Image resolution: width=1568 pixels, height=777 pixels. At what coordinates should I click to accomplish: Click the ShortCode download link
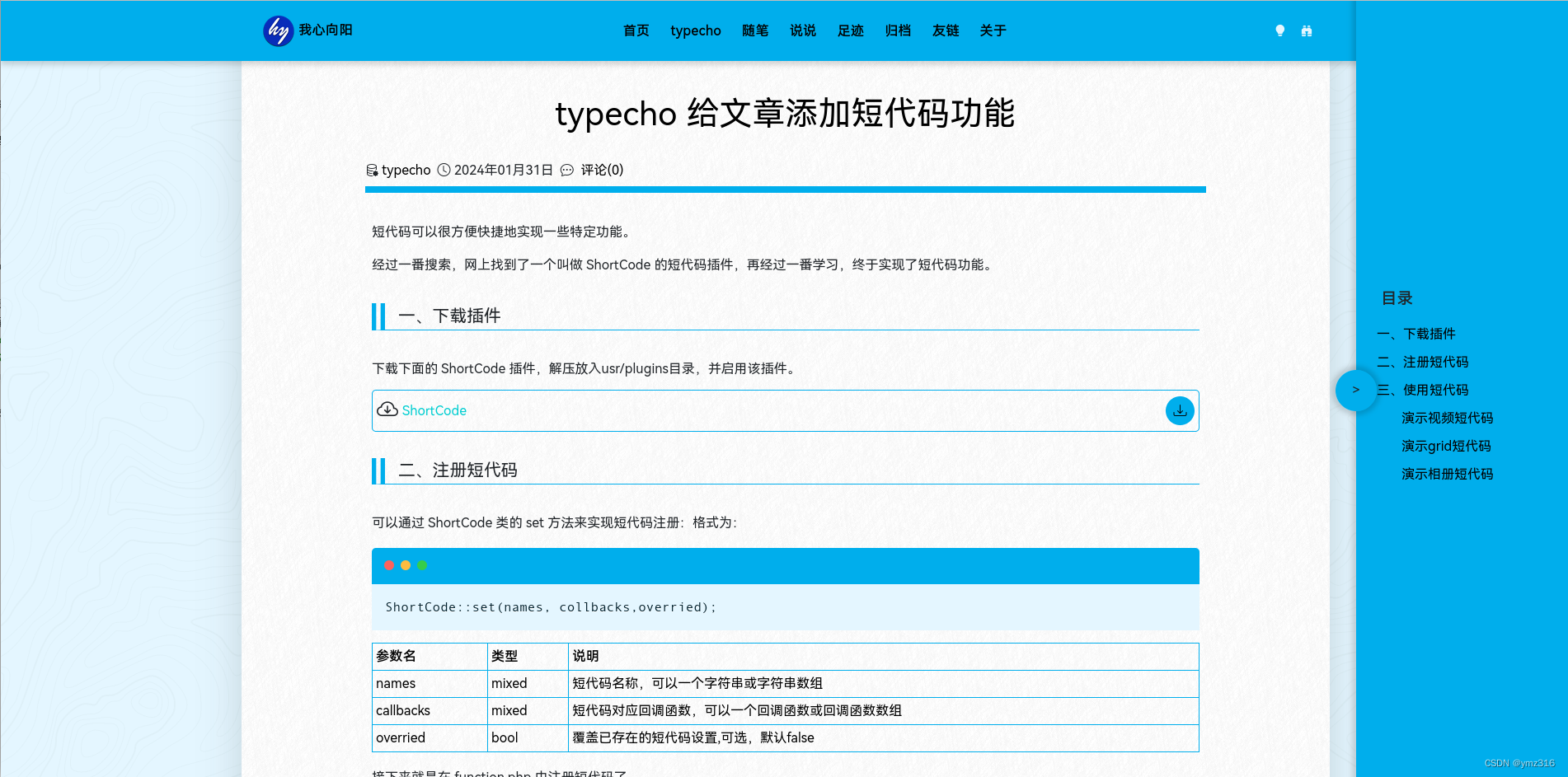[434, 410]
